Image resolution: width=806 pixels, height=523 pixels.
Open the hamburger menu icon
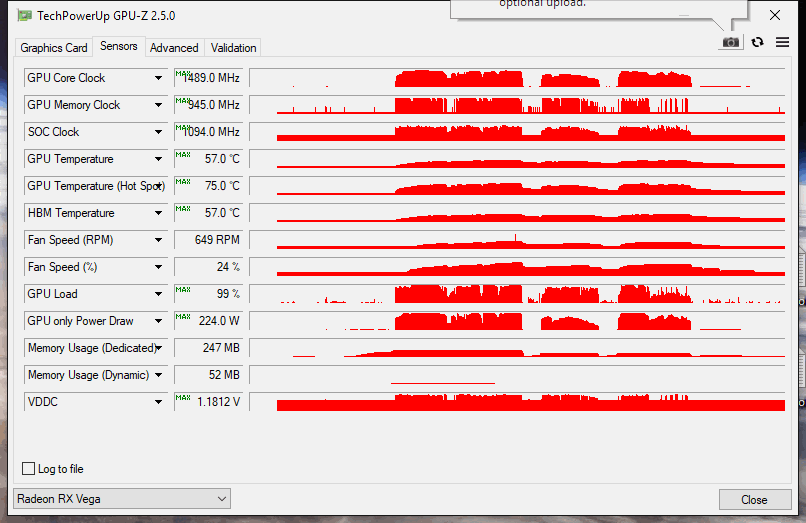(782, 42)
